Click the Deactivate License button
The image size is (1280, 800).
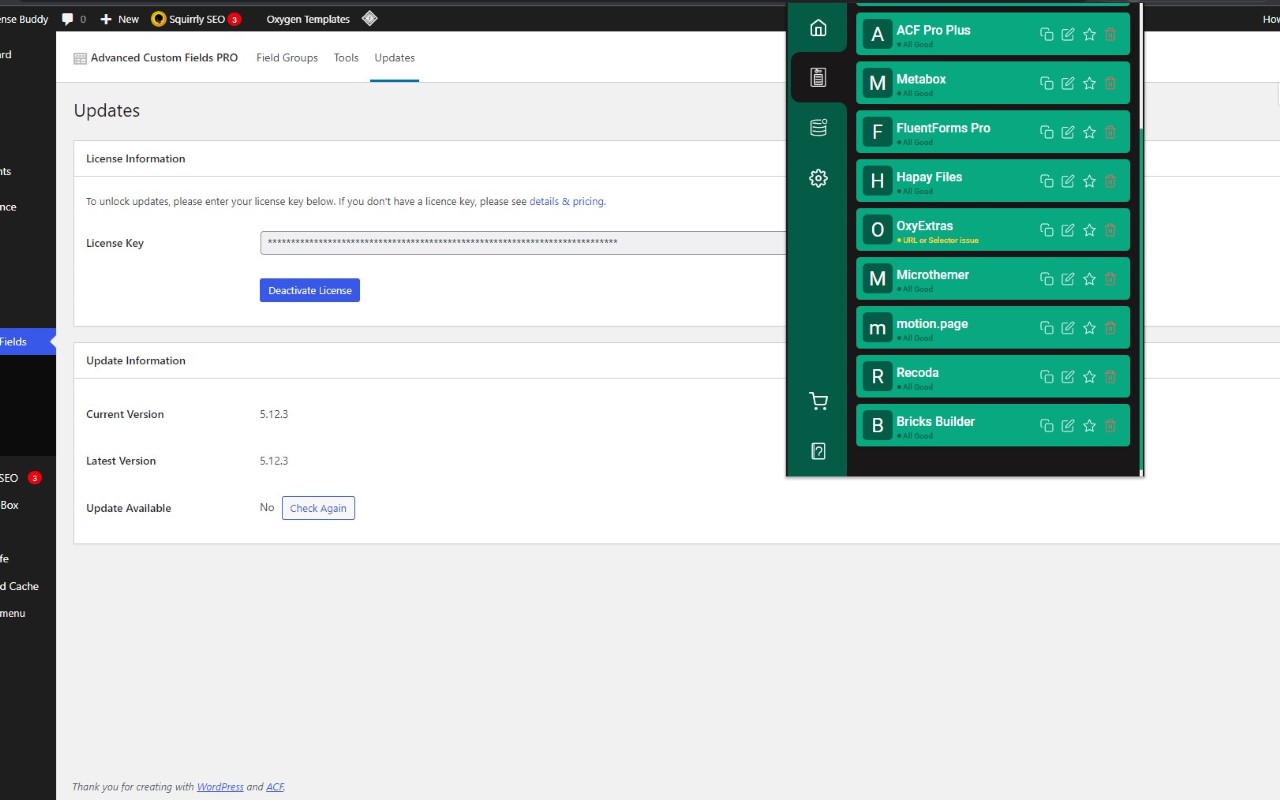pyautogui.click(x=310, y=290)
